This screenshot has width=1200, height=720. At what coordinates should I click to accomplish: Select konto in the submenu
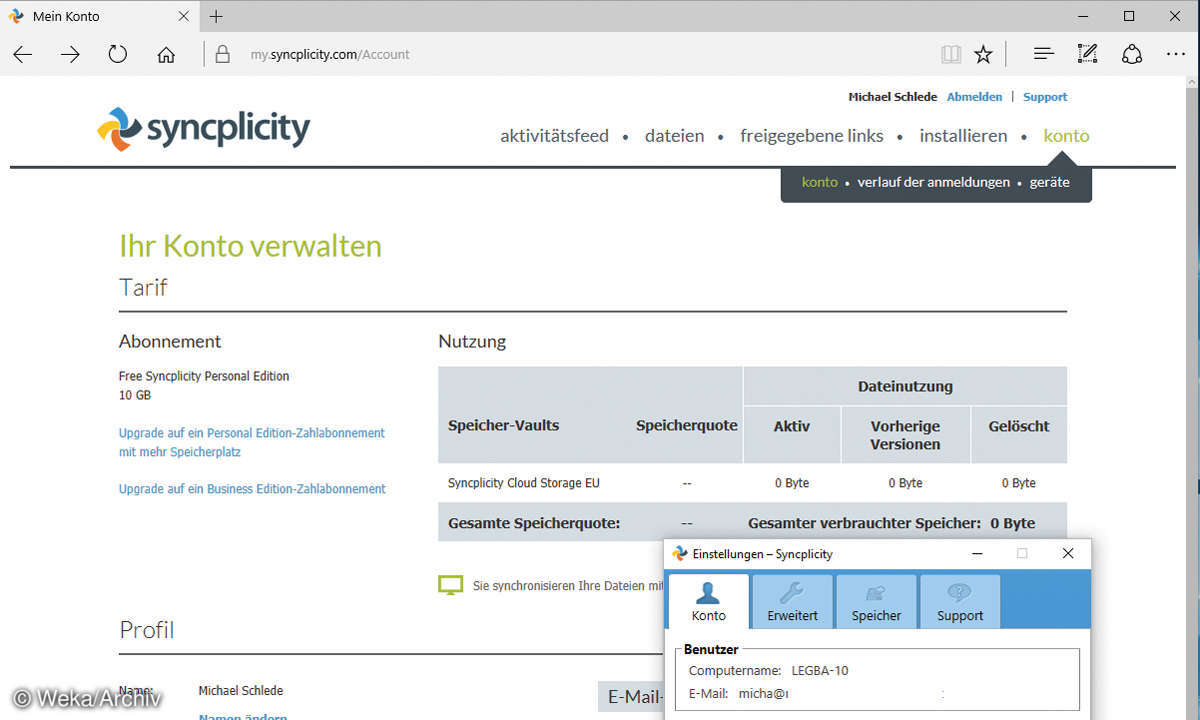point(819,182)
